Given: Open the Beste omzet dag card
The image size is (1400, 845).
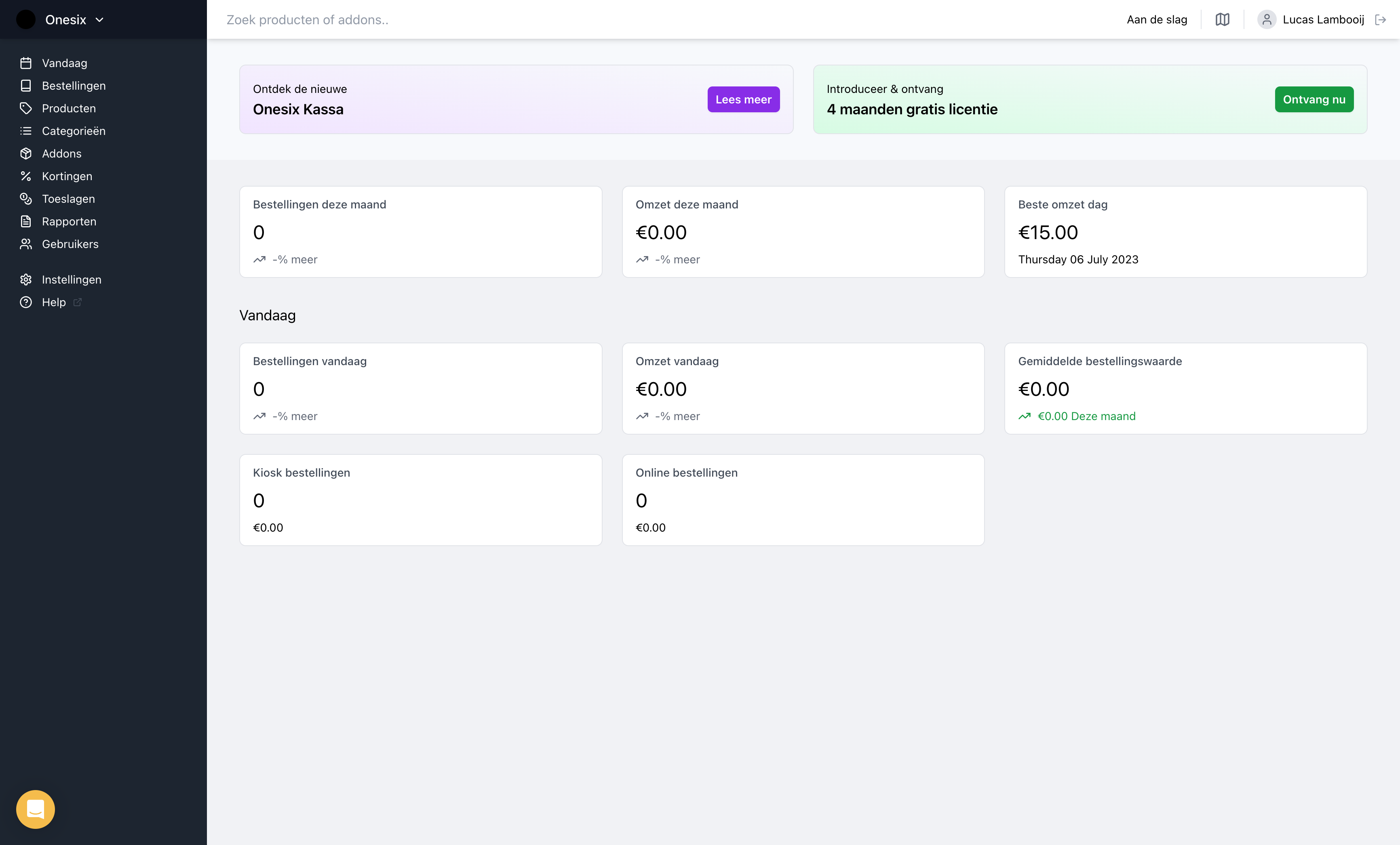Looking at the screenshot, I should click(x=1185, y=232).
